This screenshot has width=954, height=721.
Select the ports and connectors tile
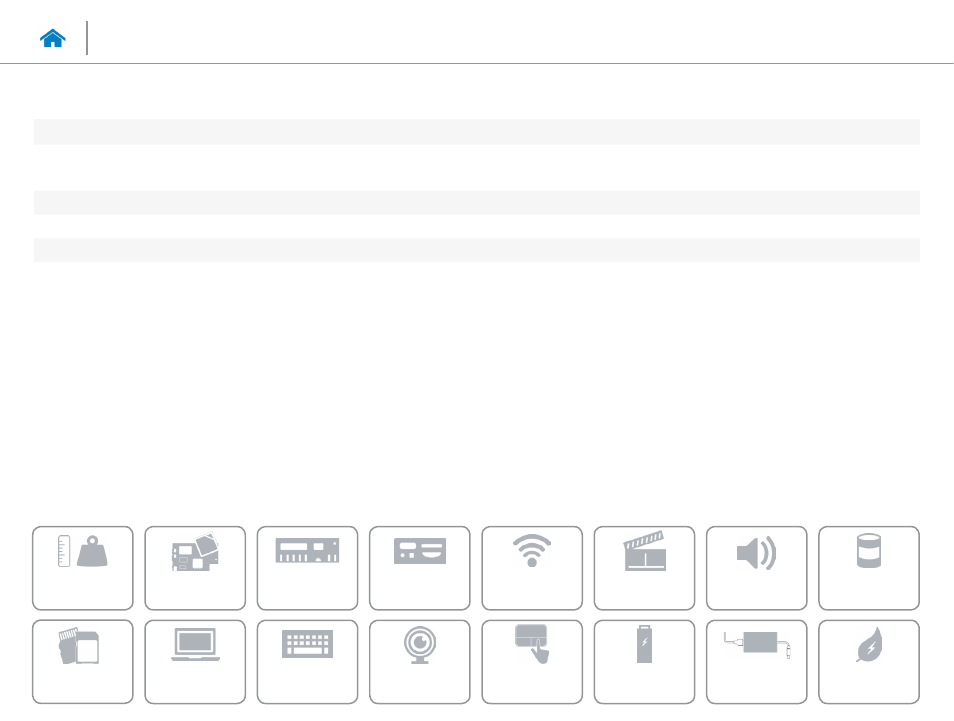(420, 568)
